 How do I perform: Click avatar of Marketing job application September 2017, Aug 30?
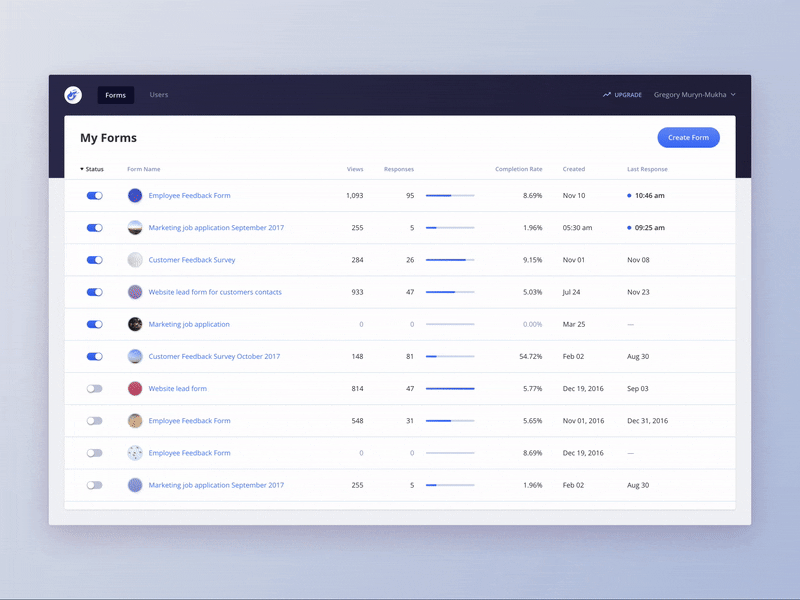(135, 485)
